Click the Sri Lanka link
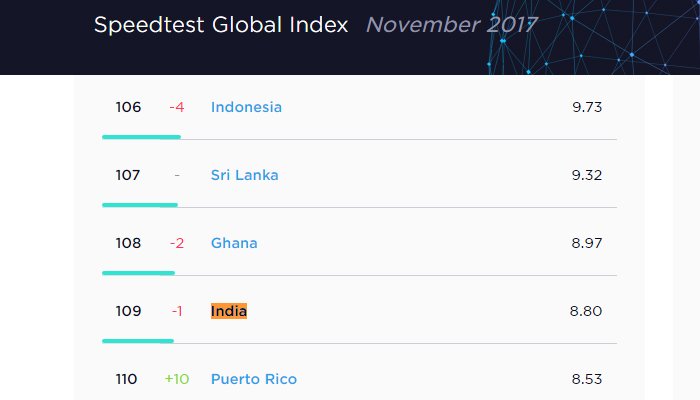This screenshot has height=400, width=700. (244, 175)
